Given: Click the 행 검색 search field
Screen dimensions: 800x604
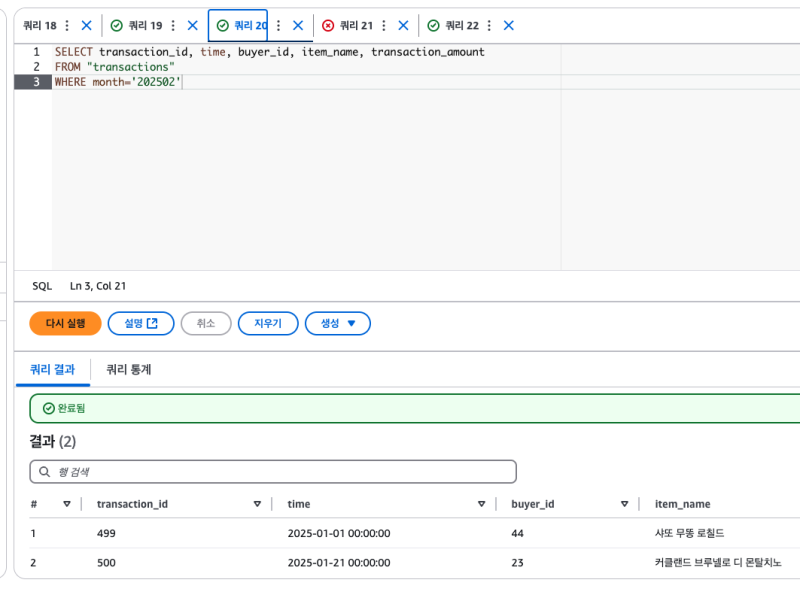Looking at the screenshot, I should 273,471.
